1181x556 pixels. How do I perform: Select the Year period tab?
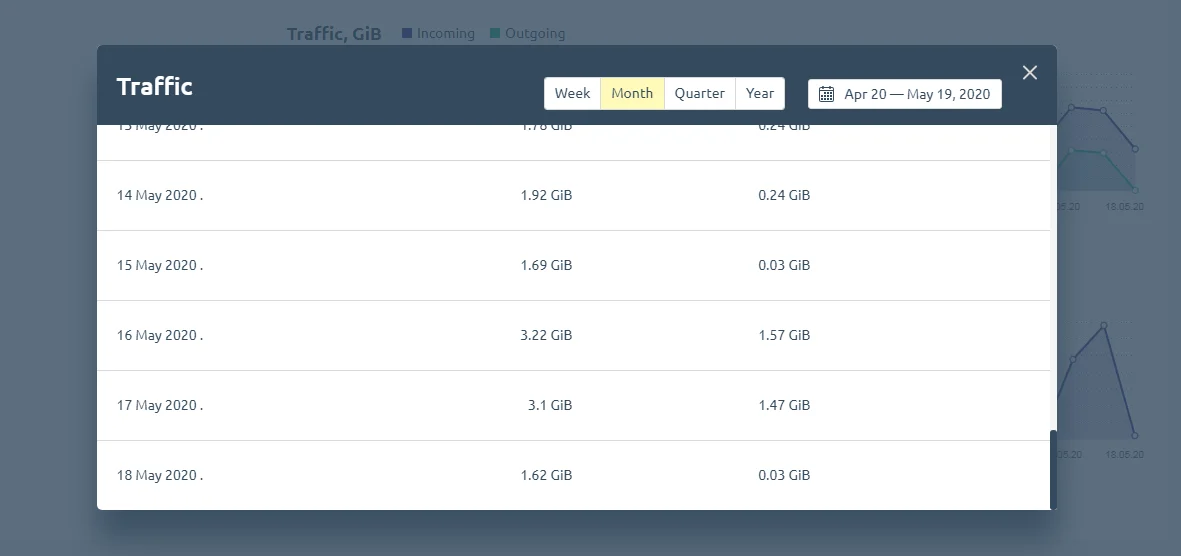760,93
